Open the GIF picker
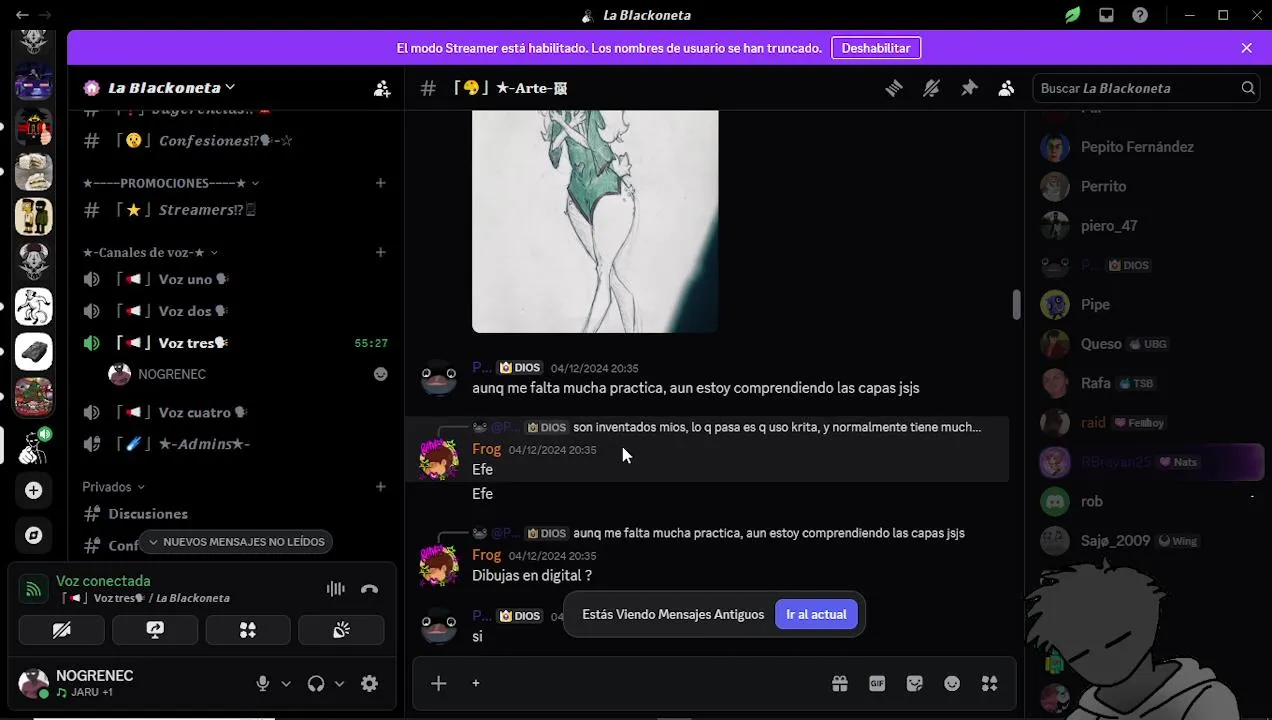 tap(877, 683)
